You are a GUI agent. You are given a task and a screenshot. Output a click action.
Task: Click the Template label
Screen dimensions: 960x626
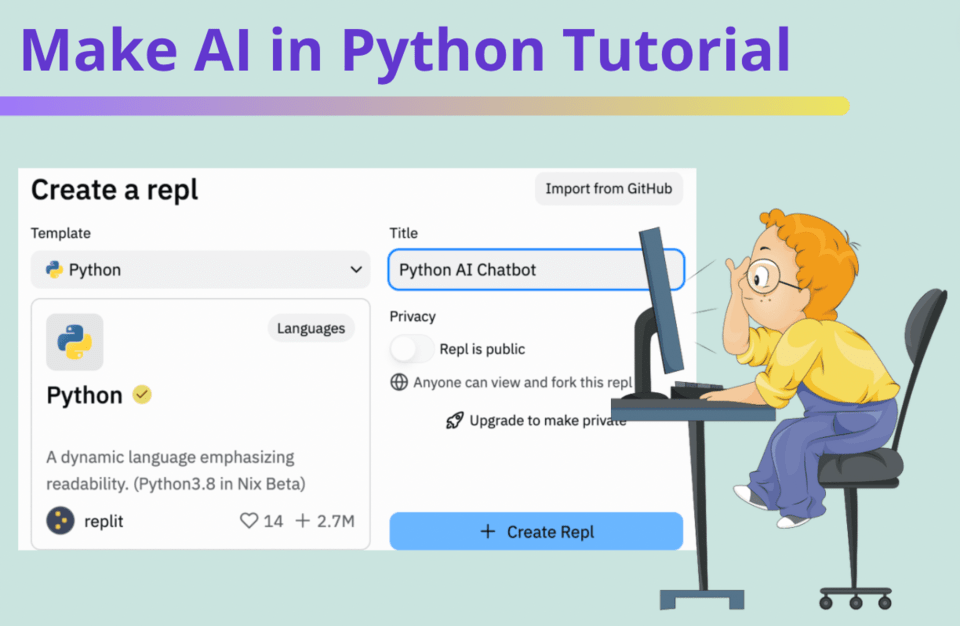tap(61, 233)
